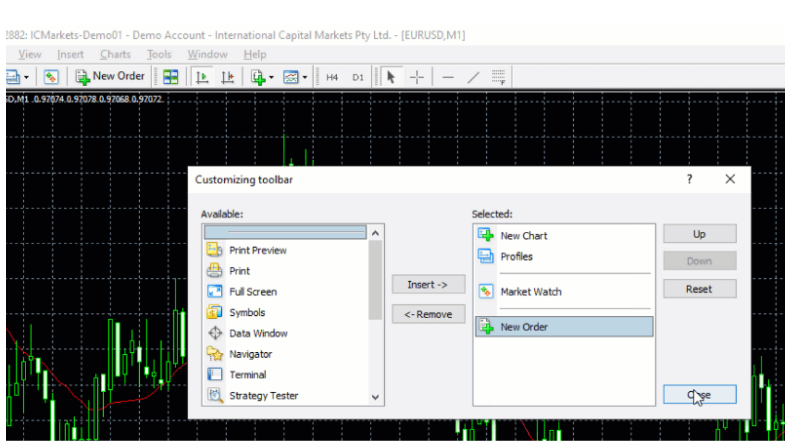Switch chart to D1 timeframe
The image size is (800, 446).
pyautogui.click(x=357, y=77)
